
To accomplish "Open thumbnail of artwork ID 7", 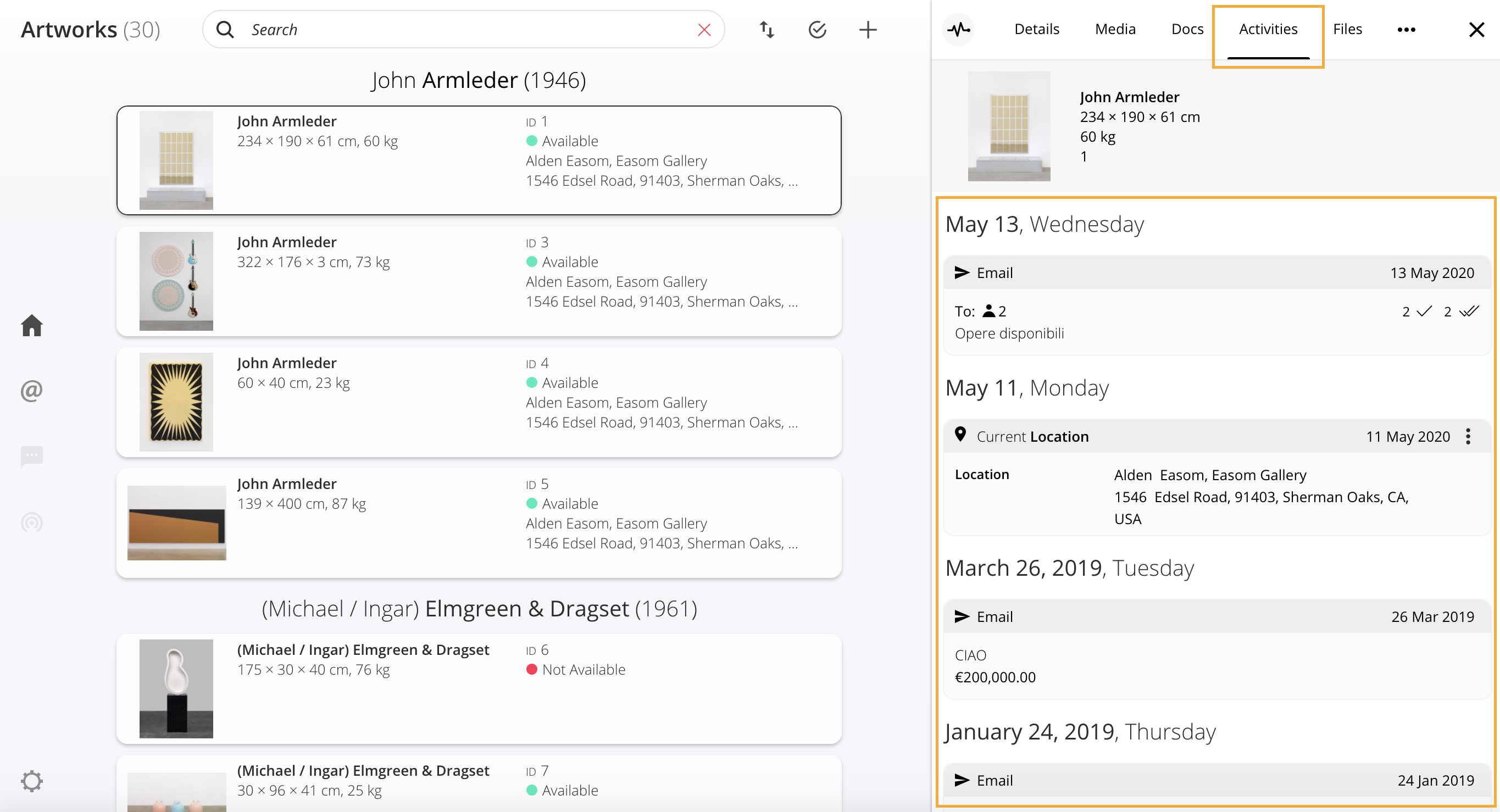I will (176, 792).
